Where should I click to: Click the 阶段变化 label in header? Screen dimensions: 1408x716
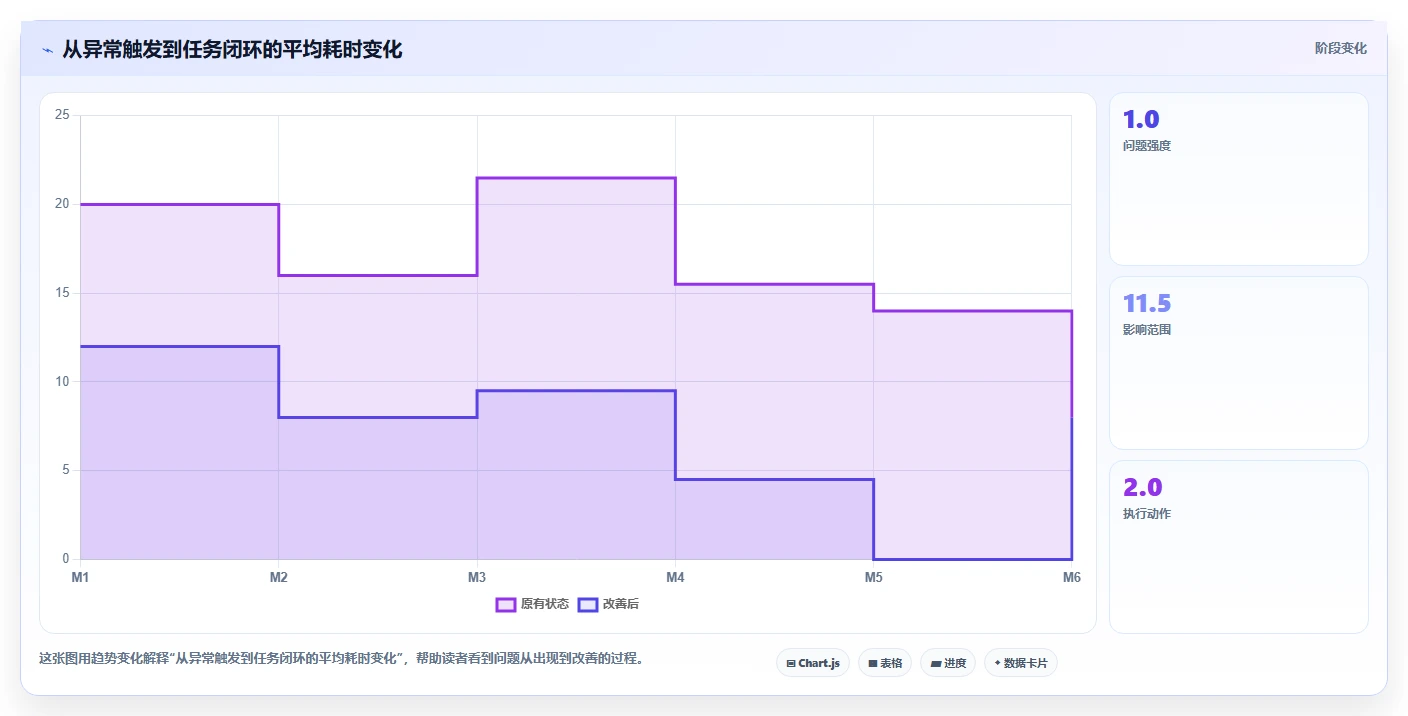click(1340, 48)
